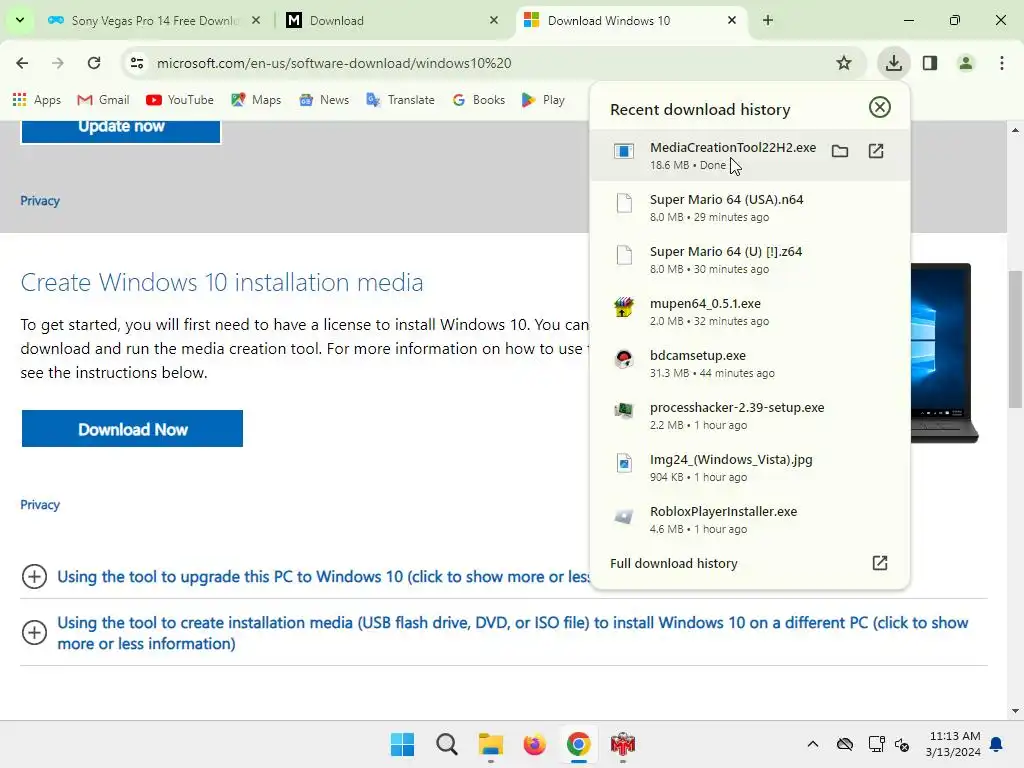
Task: Open Maps bookmark
Action: (256, 100)
